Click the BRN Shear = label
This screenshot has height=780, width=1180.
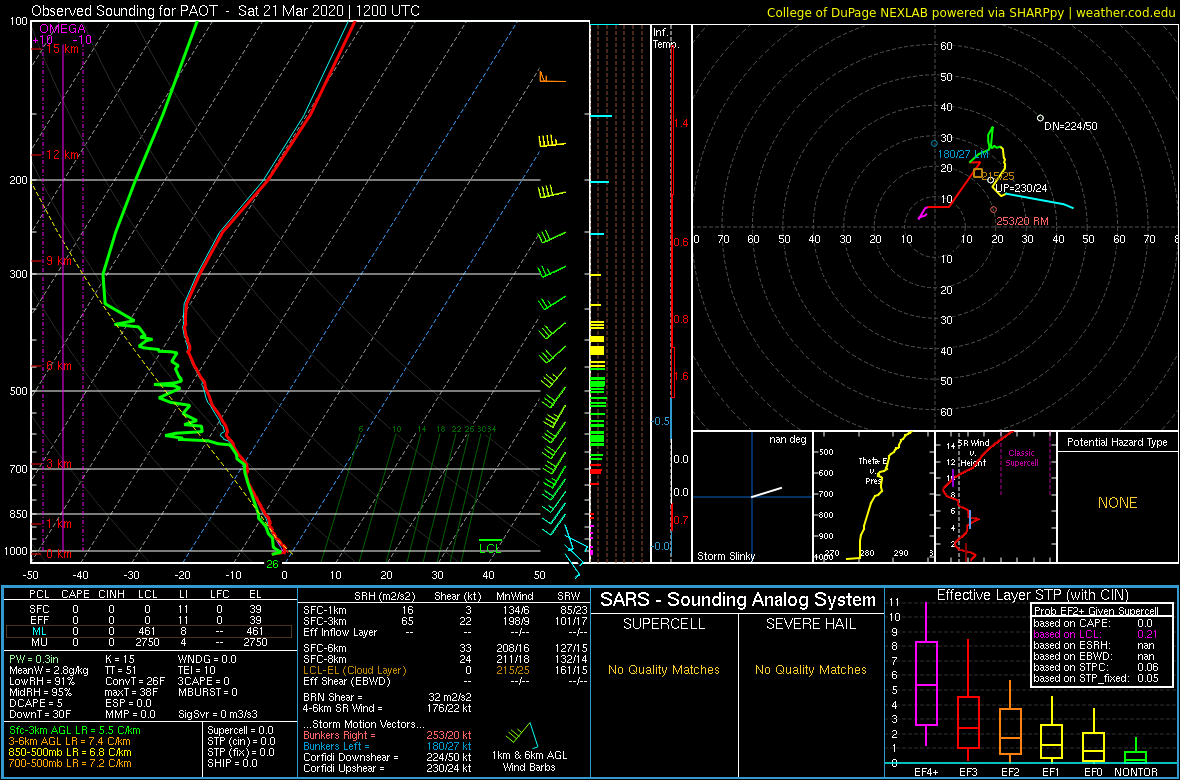coord(335,697)
